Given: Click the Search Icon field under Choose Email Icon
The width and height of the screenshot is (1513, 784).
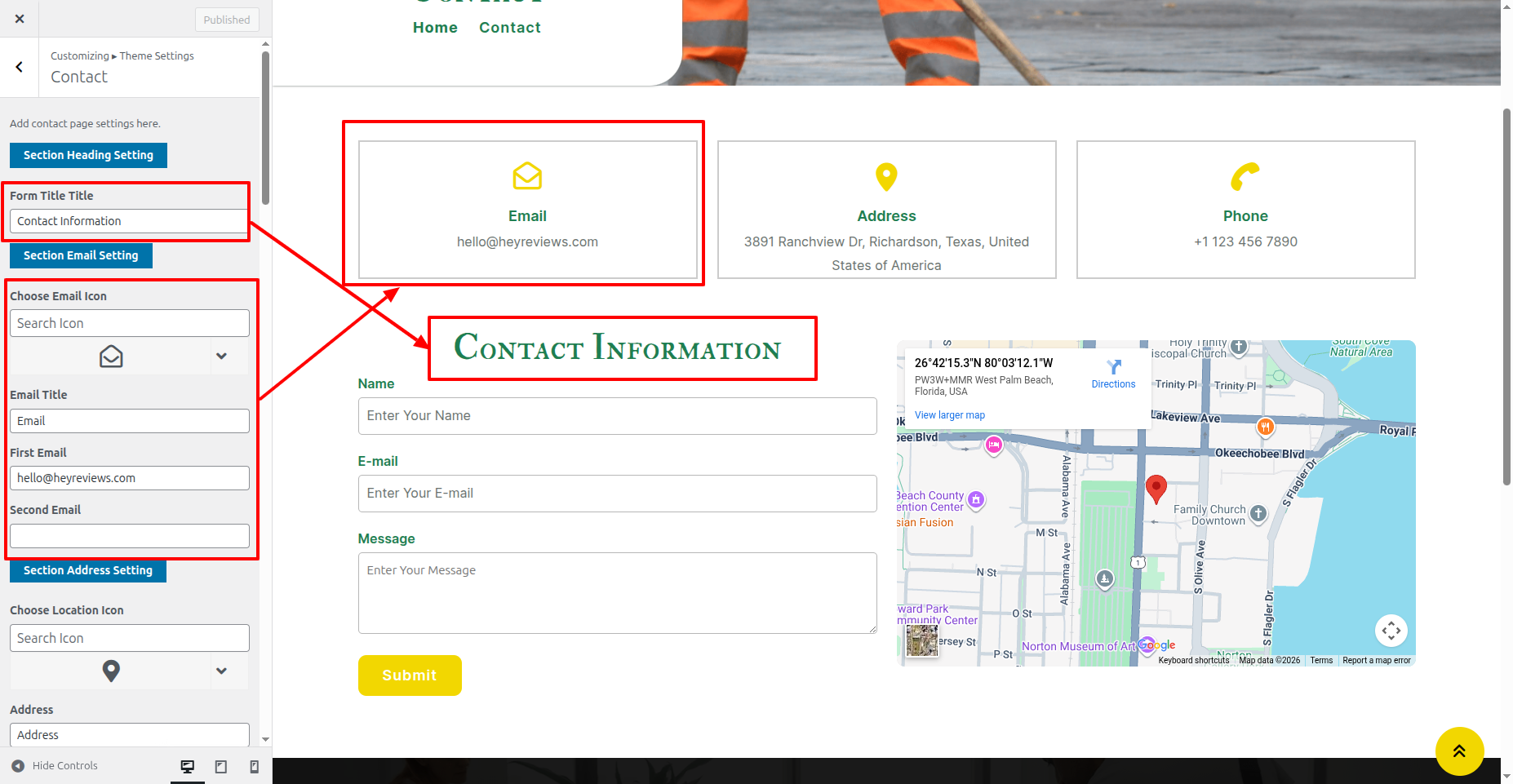Looking at the screenshot, I should [130, 323].
